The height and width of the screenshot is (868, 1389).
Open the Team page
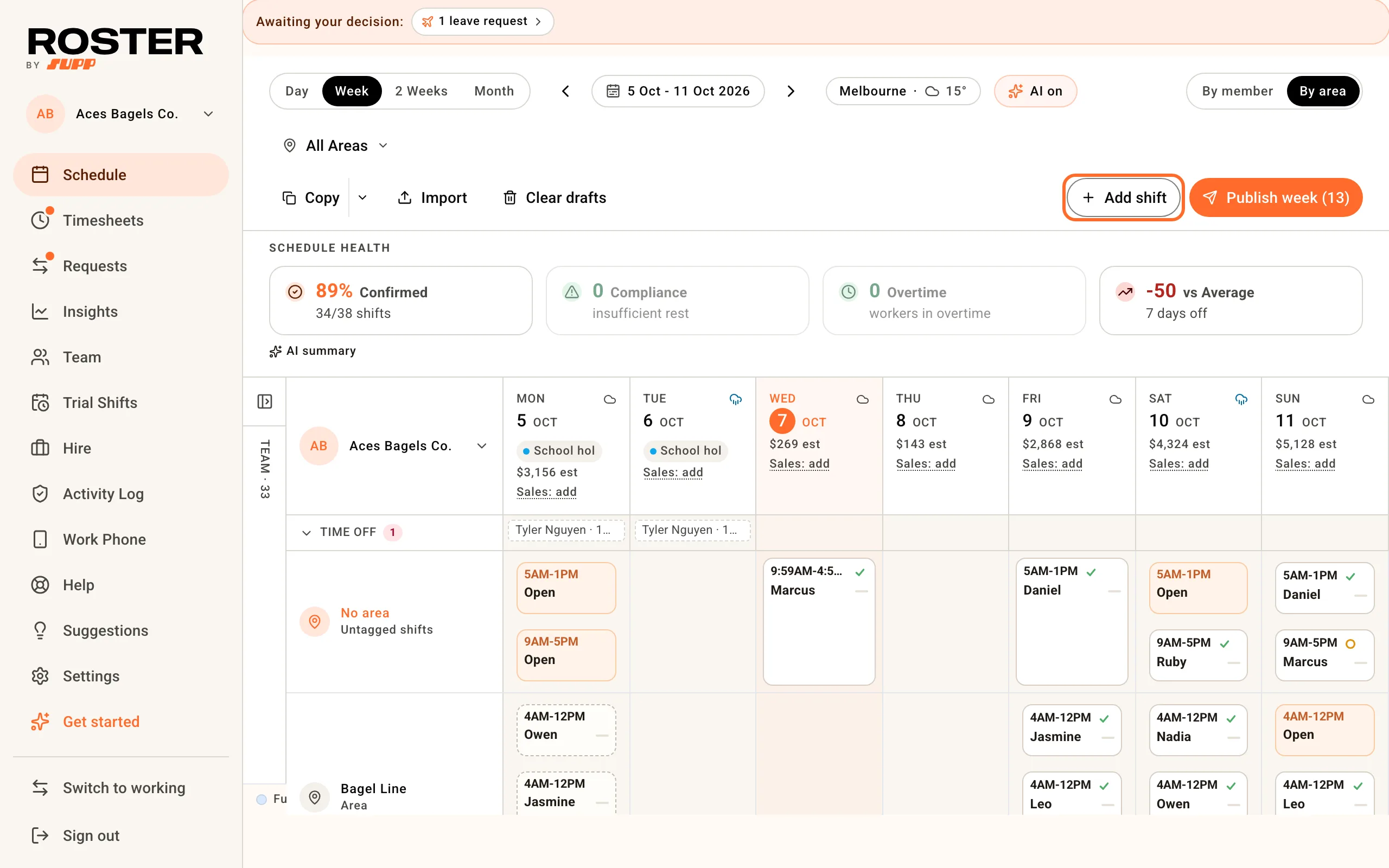tap(120, 357)
